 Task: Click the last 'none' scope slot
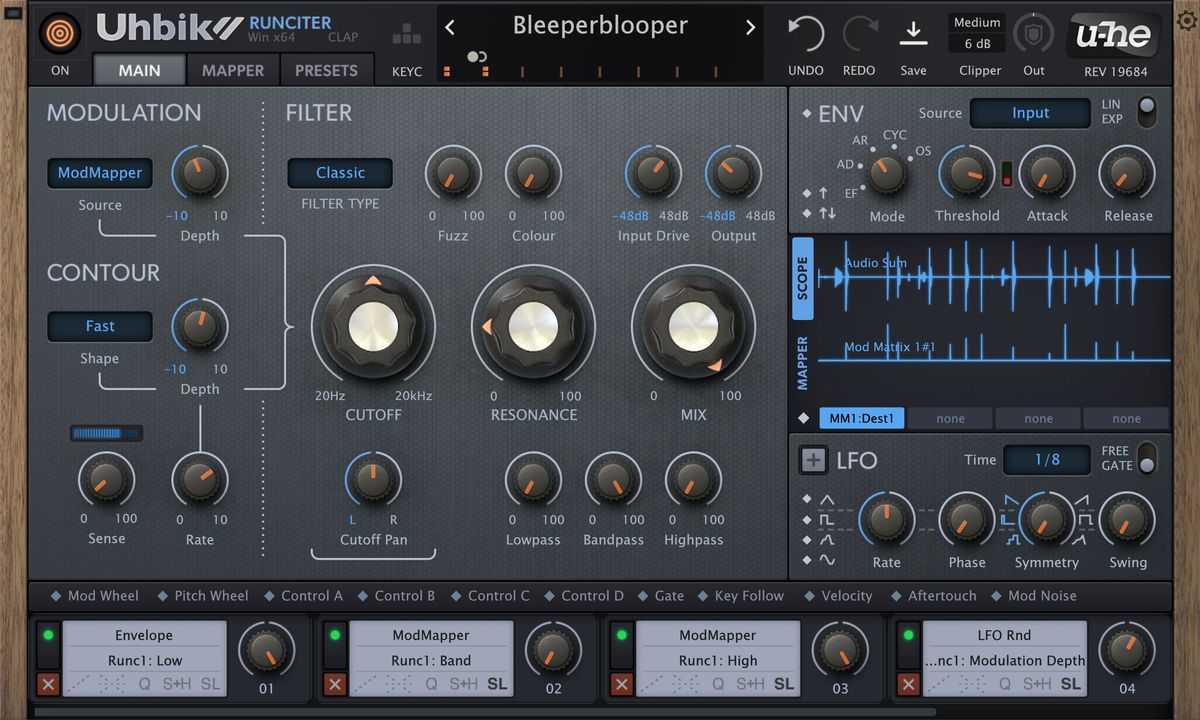(1126, 419)
